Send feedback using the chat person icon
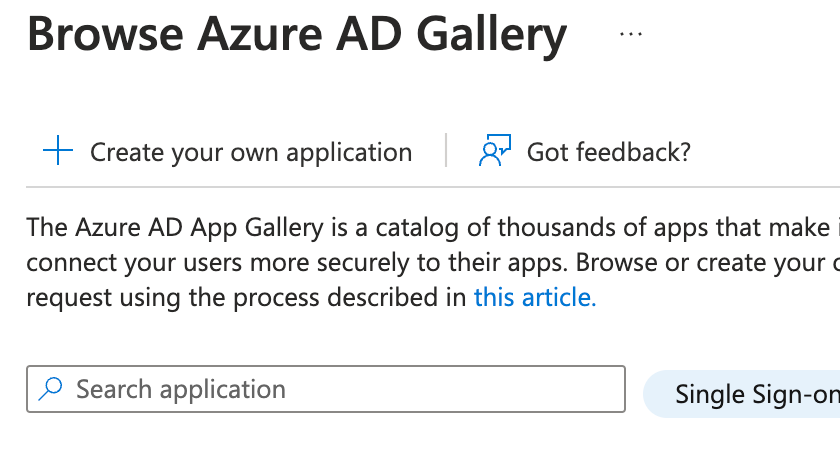This screenshot has height=454, width=840. 494,151
